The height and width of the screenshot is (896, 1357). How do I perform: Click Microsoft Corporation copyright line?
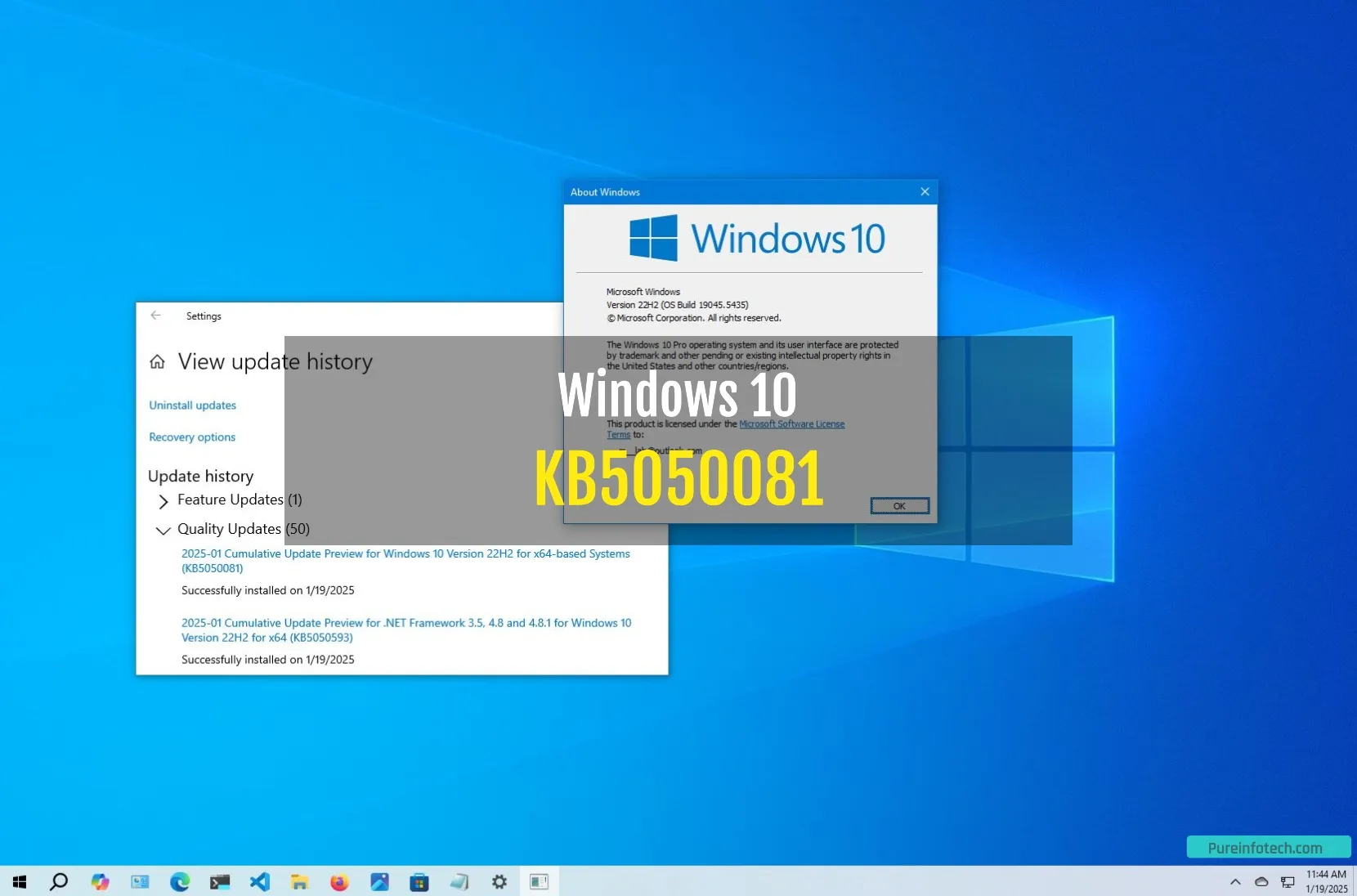point(694,318)
